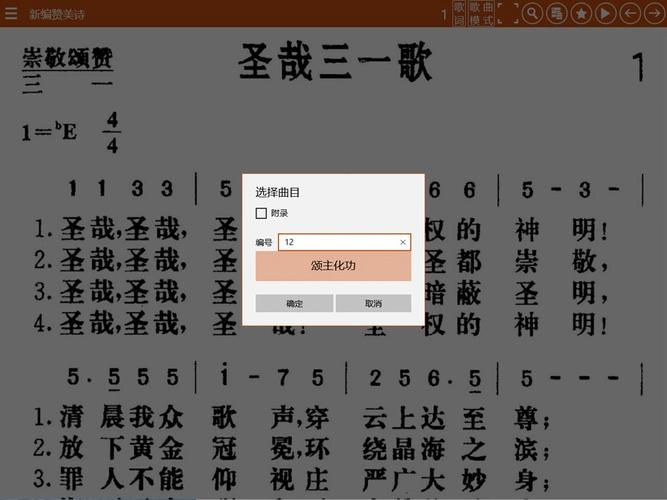Open the hamburger menu

(11, 13)
